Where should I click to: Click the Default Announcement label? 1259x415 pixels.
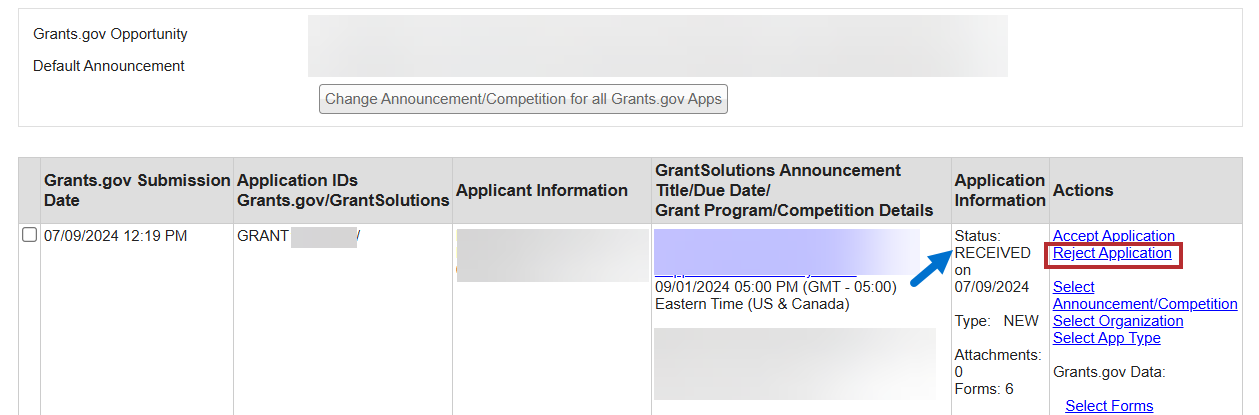[109, 66]
